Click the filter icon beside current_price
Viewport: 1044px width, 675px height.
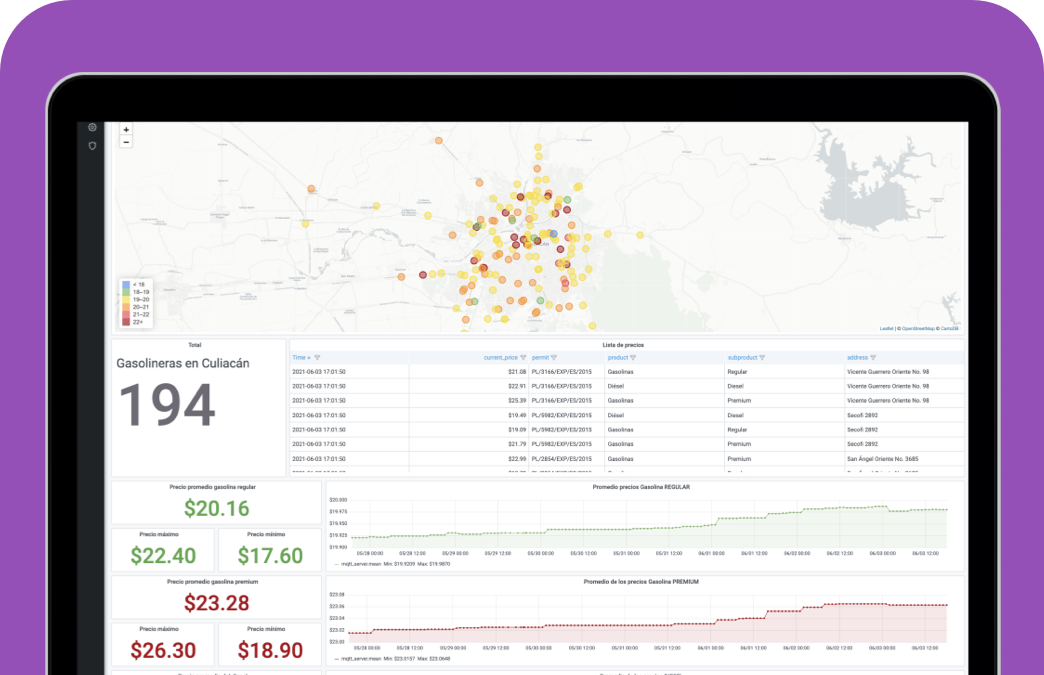tap(523, 358)
